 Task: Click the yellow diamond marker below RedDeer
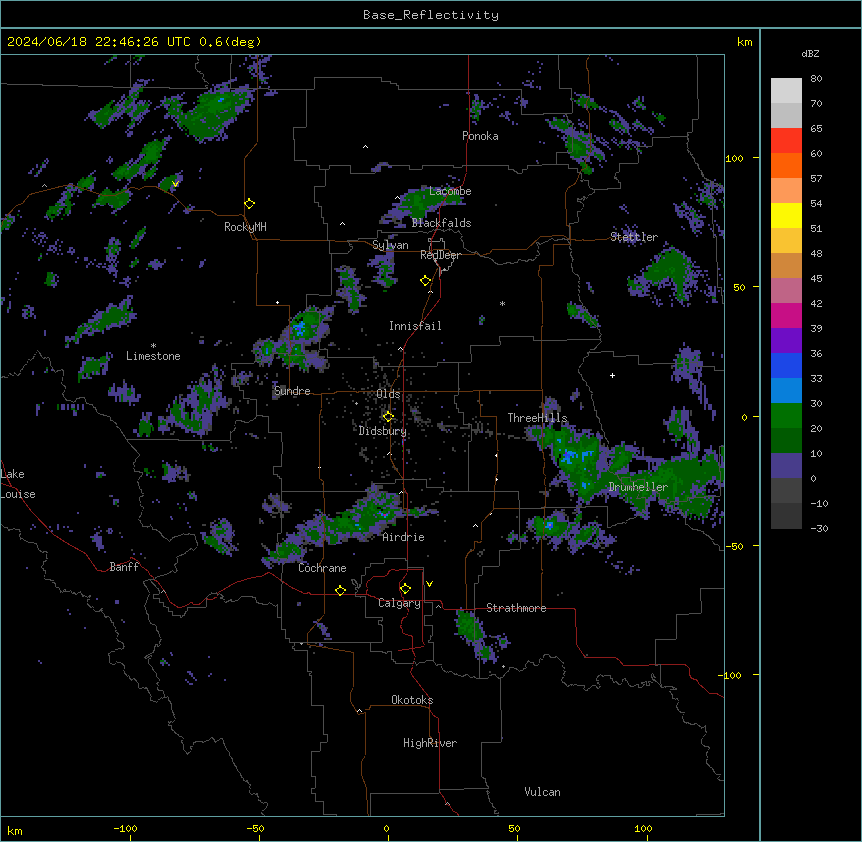(x=426, y=281)
